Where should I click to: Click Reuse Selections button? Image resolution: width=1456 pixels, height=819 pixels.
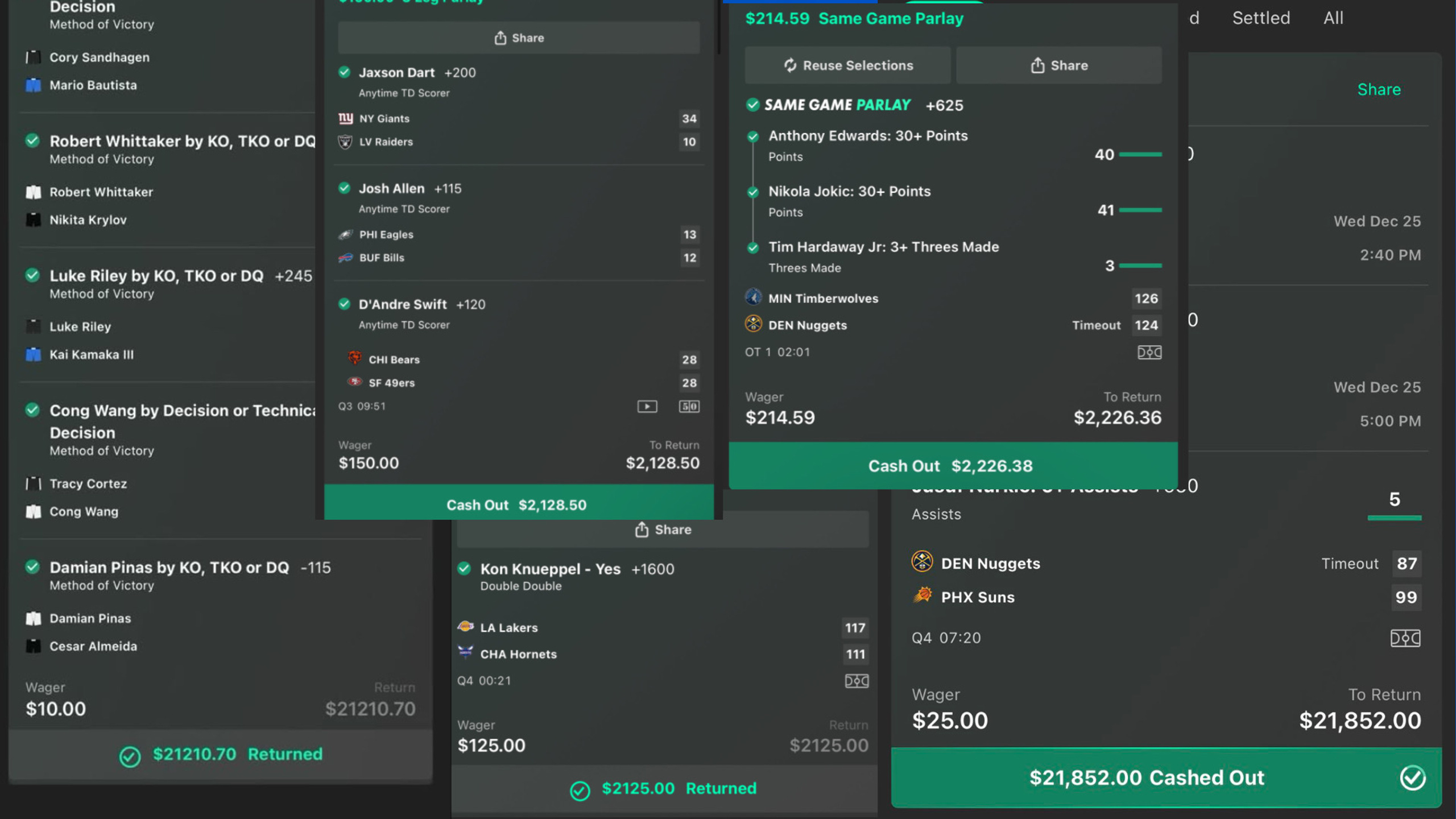tap(847, 65)
